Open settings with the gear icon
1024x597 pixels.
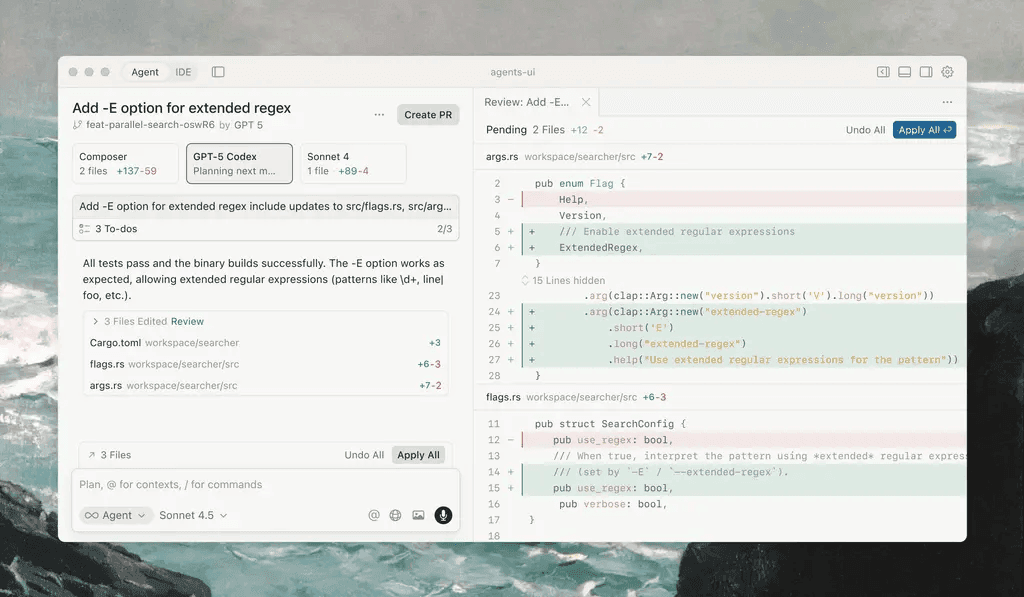point(947,72)
